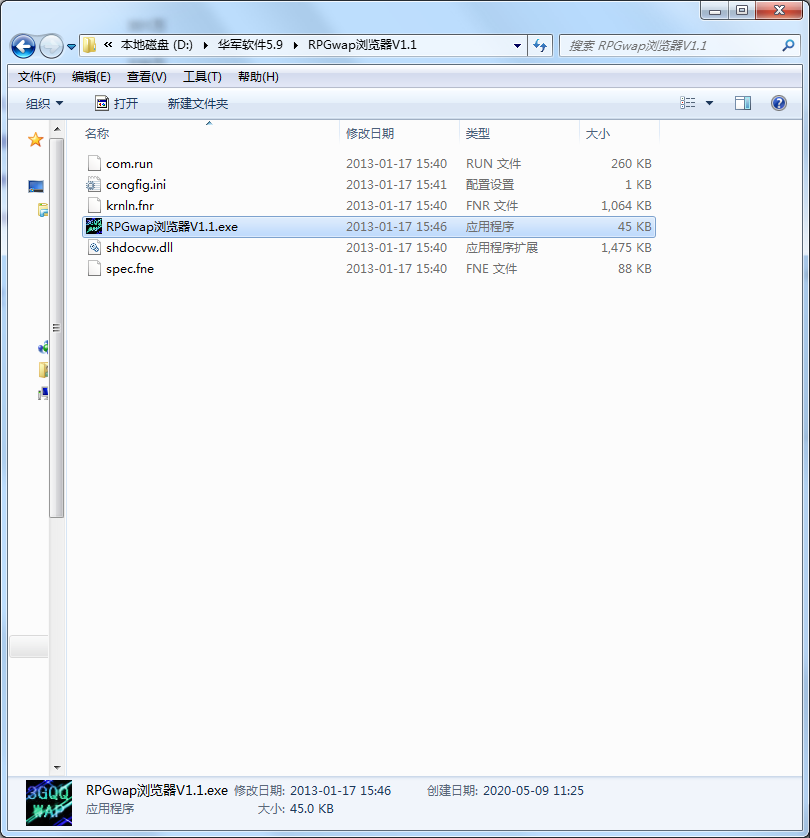Click the change view icon
810x838 pixels.
(688, 103)
